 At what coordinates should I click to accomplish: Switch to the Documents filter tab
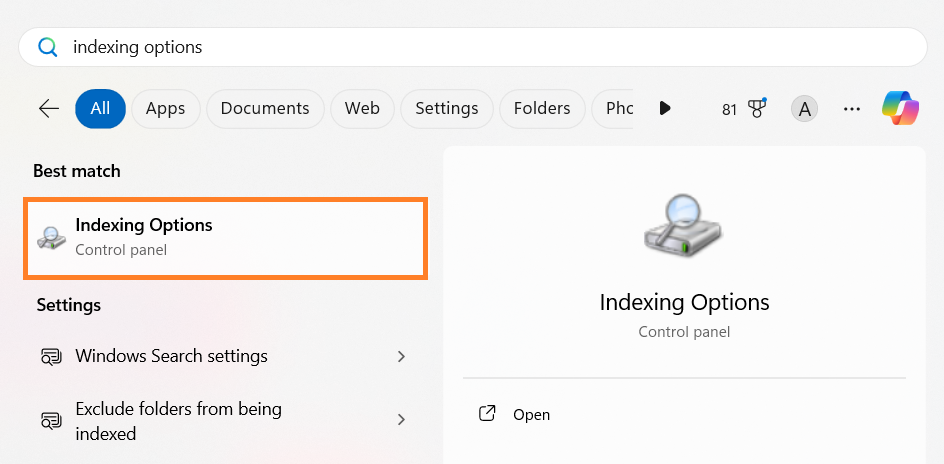coord(265,108)
